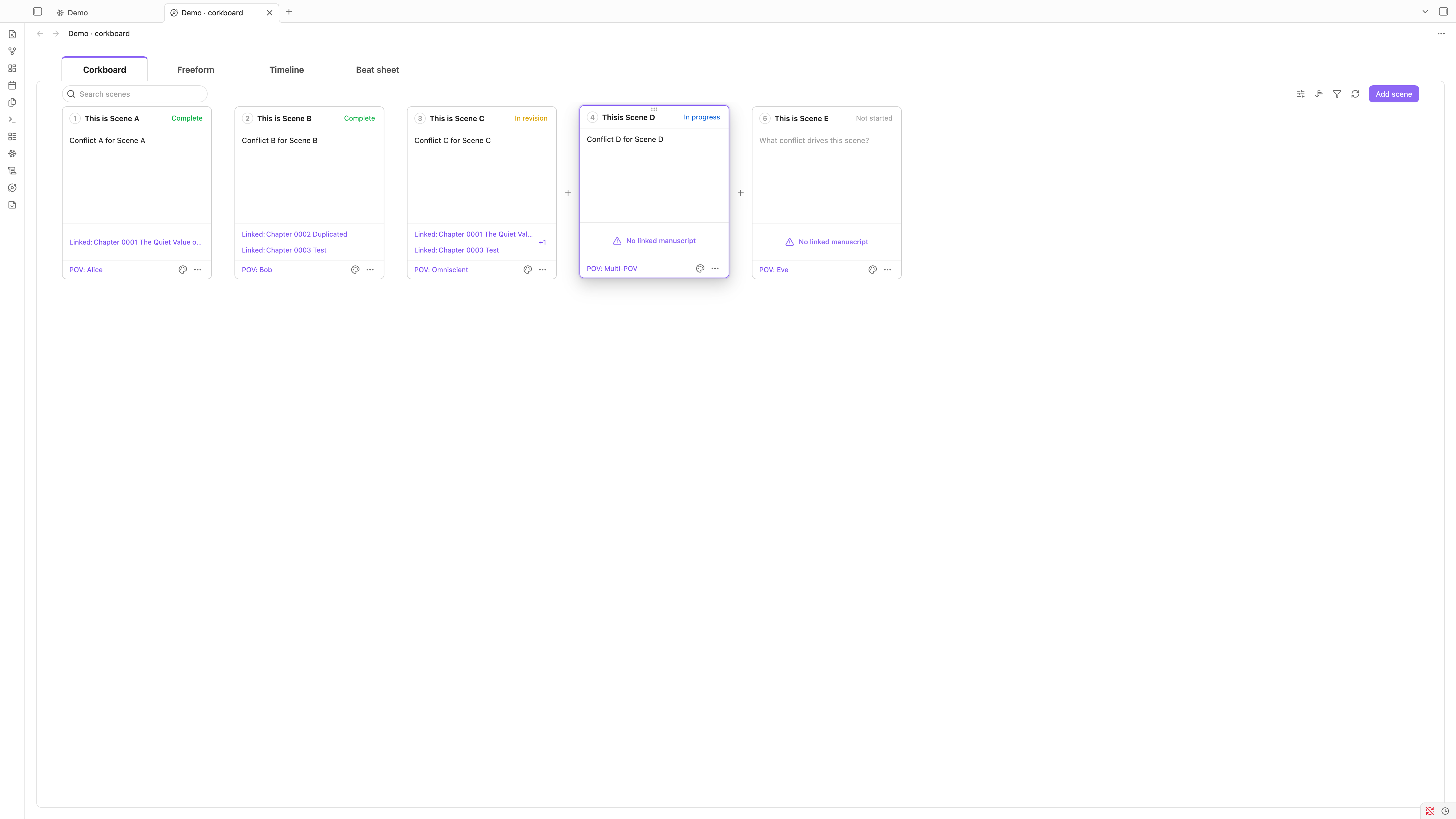This screenshot has height=819, width=1456.
Task: Expand the +1 extra links on Scene C
Action: point(542,242)
